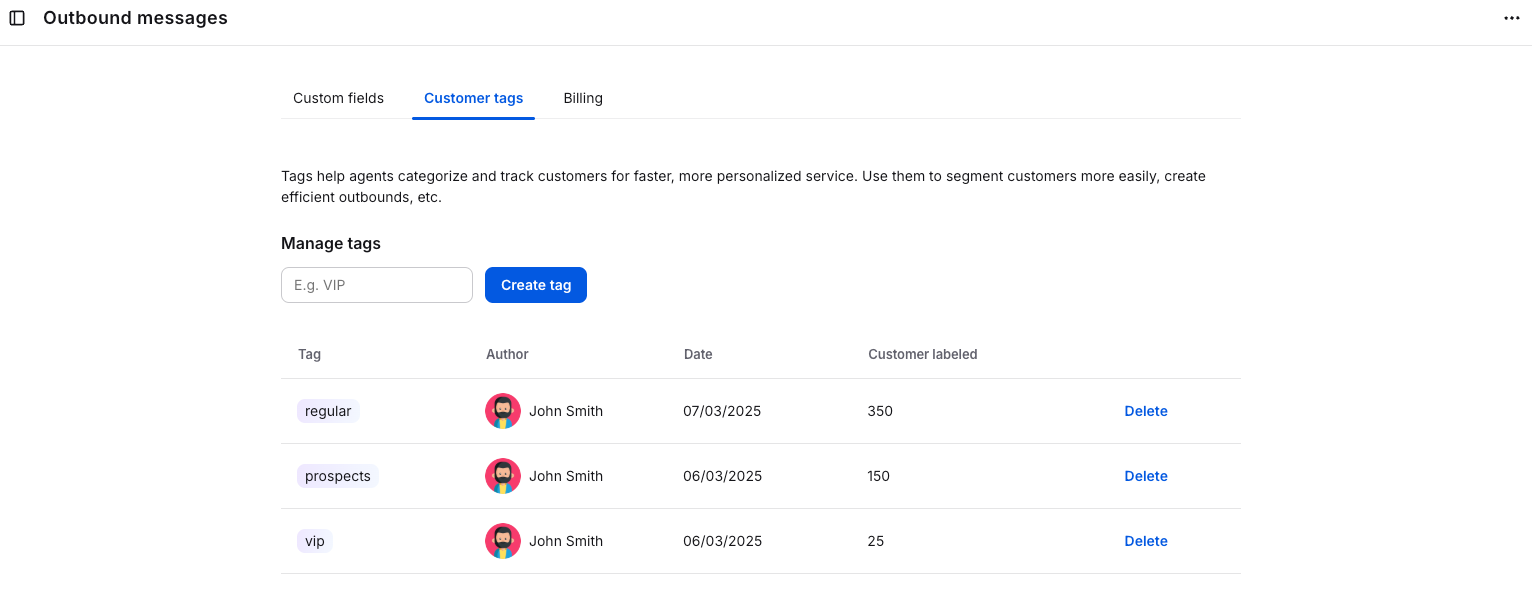This screenshot has width=1532, height=615.
Task: Delete the vip tag
Action: 1146,541
